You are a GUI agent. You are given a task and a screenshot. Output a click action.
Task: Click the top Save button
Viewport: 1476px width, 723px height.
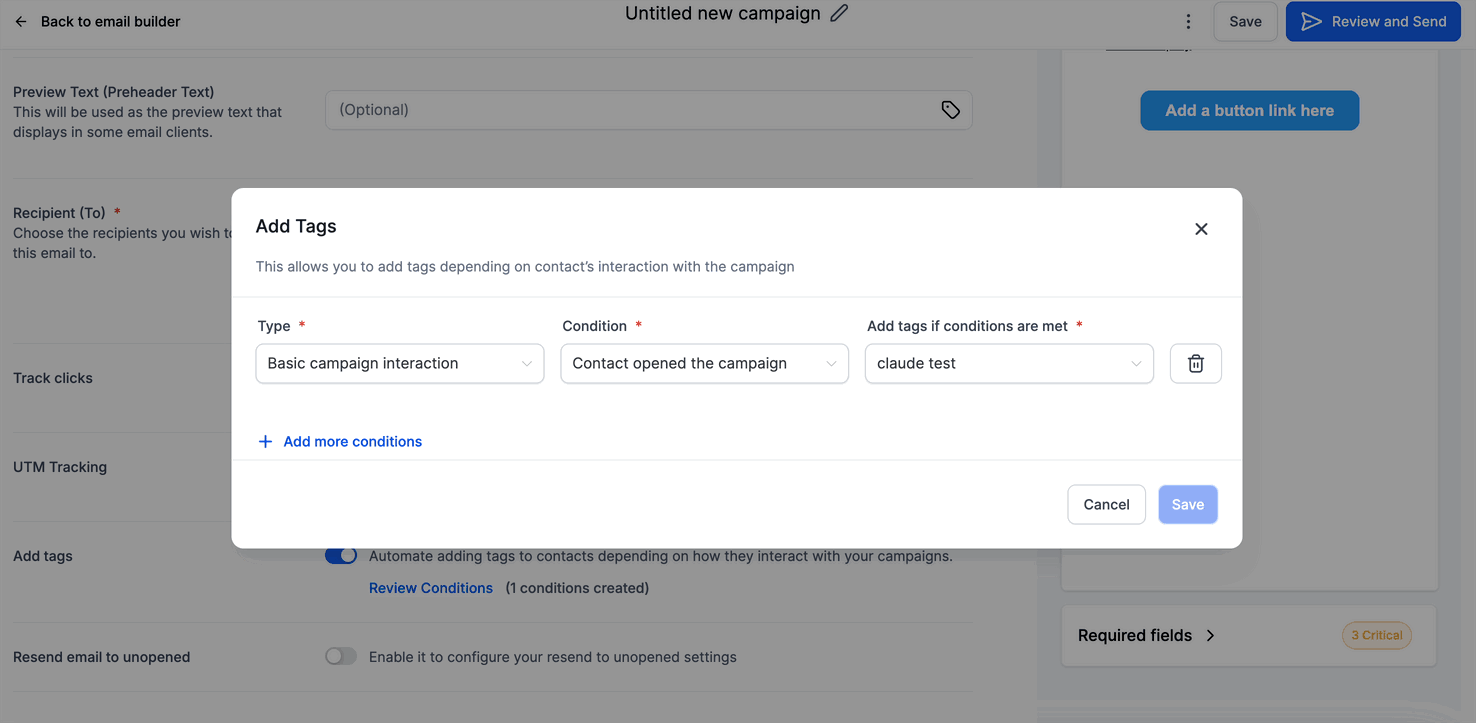pyautogui.click(x=1245, y=21)
